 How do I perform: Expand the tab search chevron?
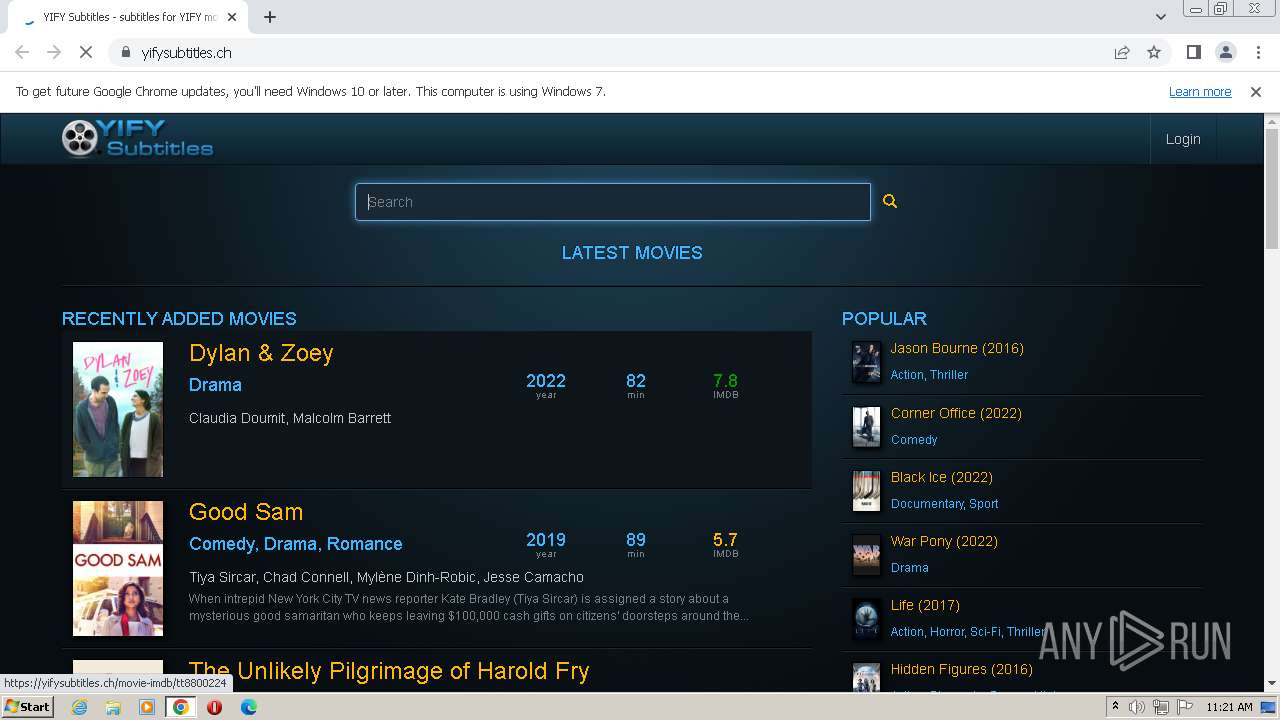[x=1160, y=16]
